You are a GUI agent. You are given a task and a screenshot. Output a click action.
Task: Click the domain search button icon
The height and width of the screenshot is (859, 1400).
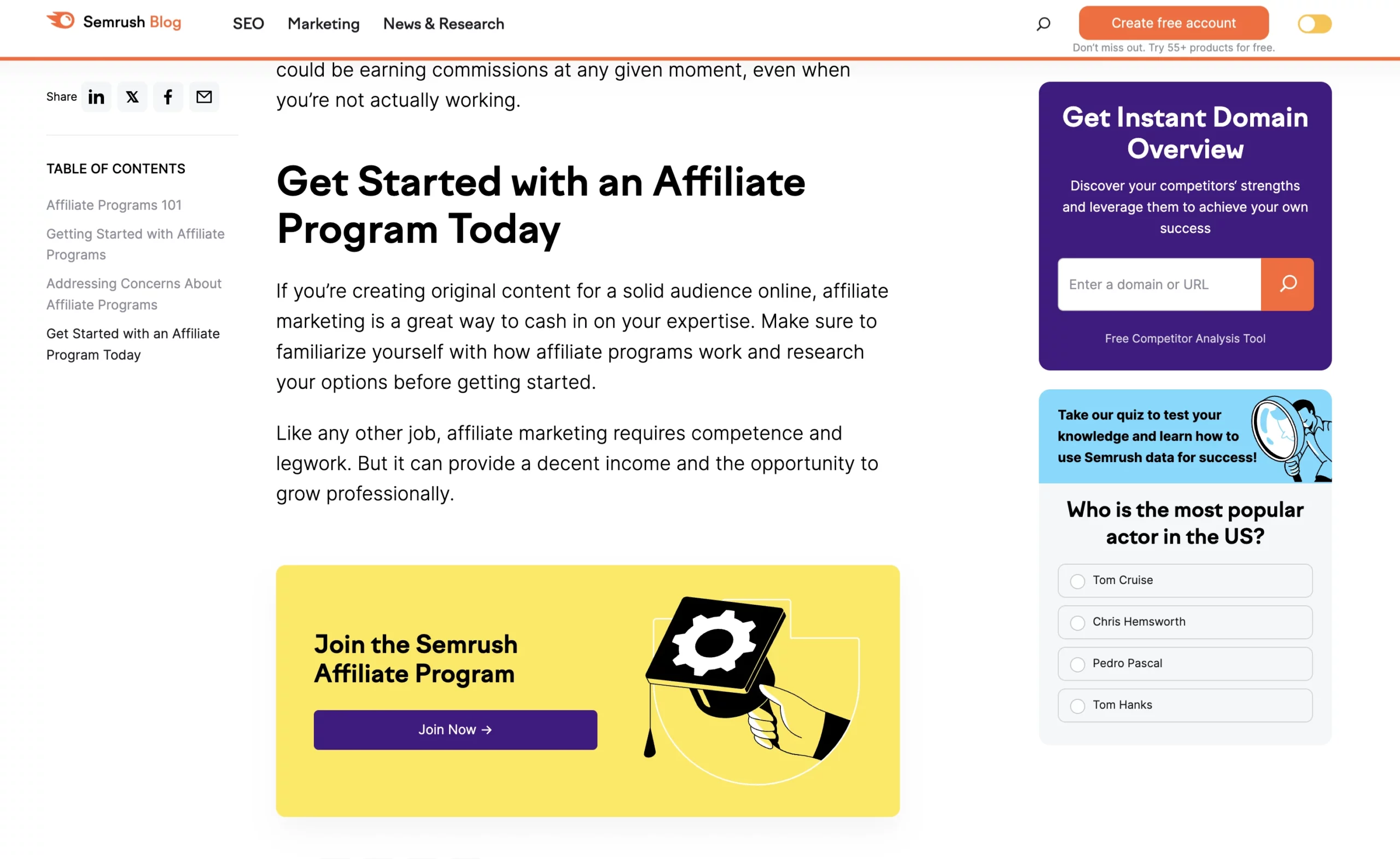1288,284
